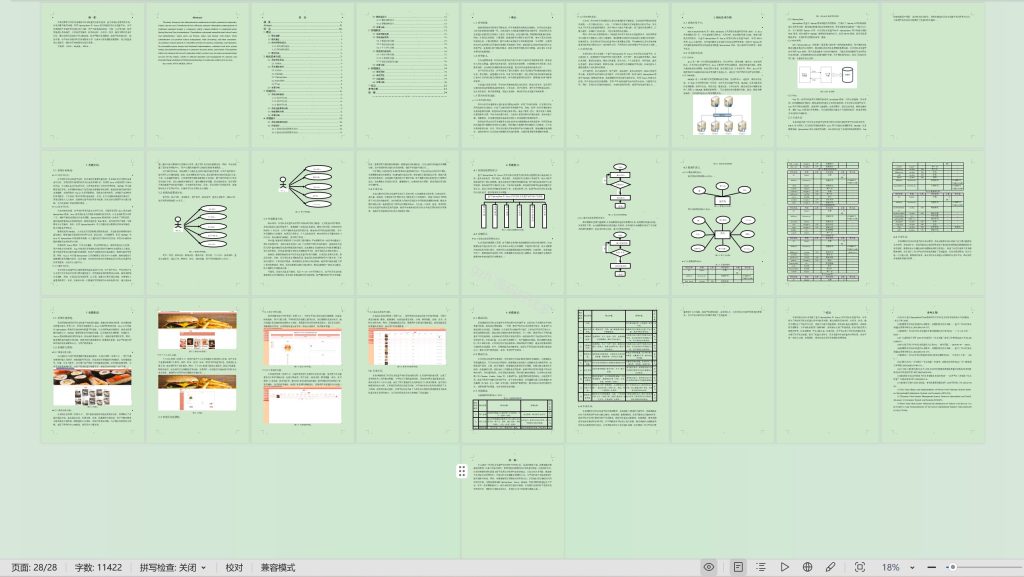Screen dimensions: 1024x577
Task: Select the page with two flowcharts
Action: pos(618,223)
